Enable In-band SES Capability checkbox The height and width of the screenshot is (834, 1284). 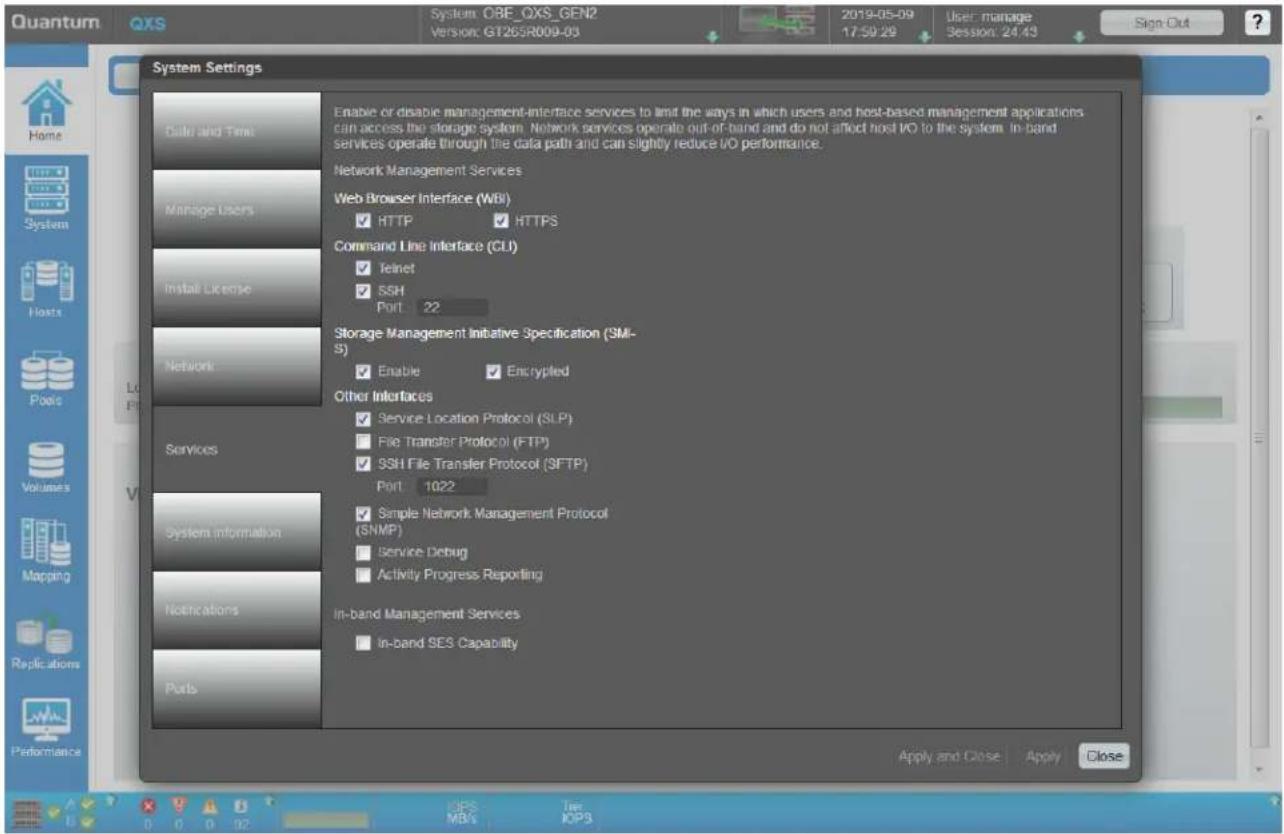click(364, 644)
